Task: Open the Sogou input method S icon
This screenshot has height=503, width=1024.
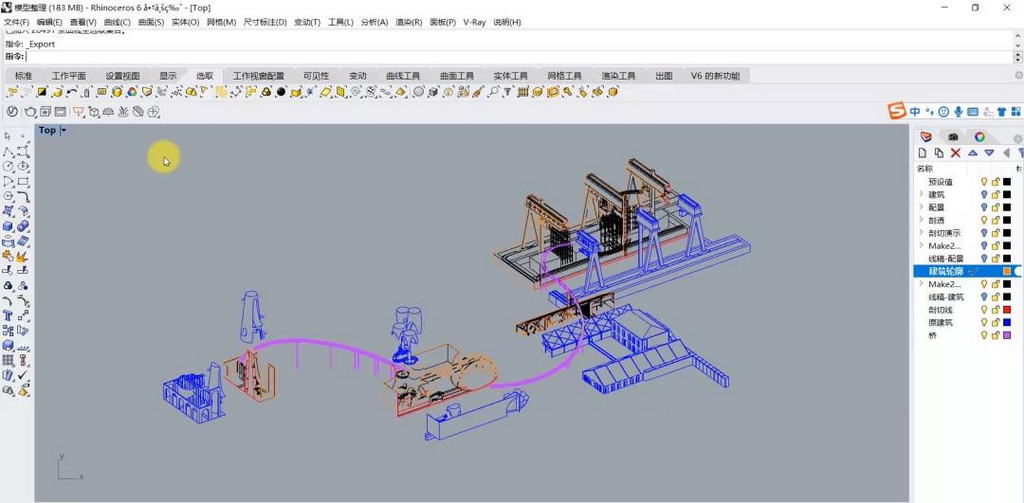Action: click(897, 111)
